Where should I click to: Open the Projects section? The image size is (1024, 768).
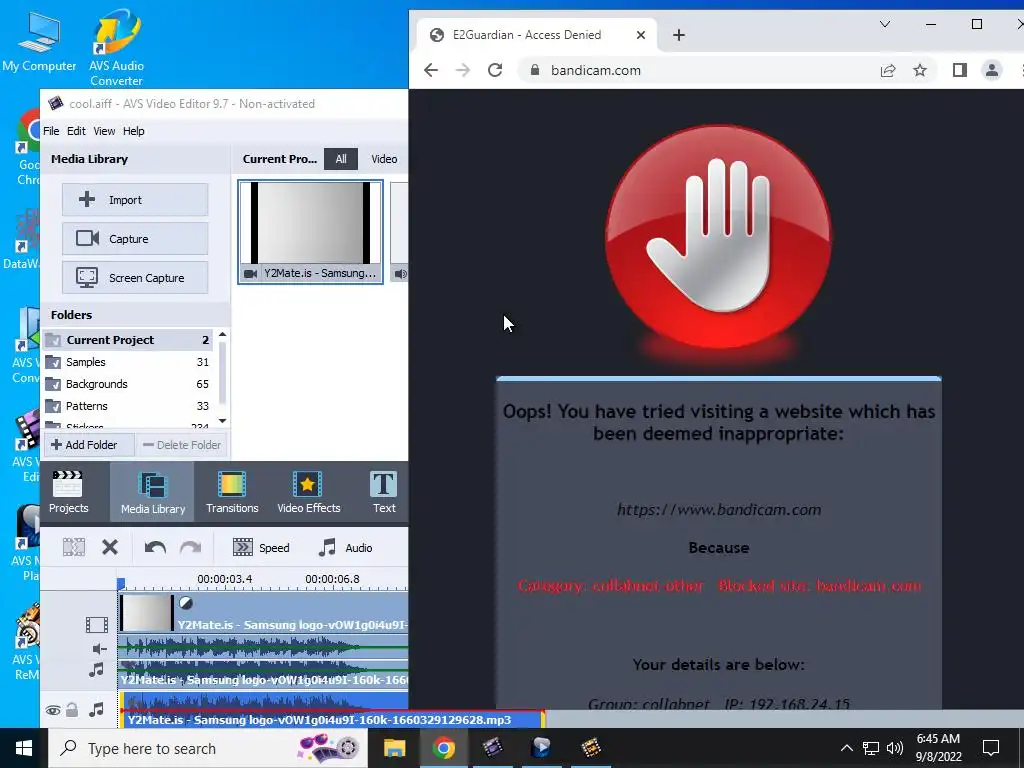click(x=69, y=492)
